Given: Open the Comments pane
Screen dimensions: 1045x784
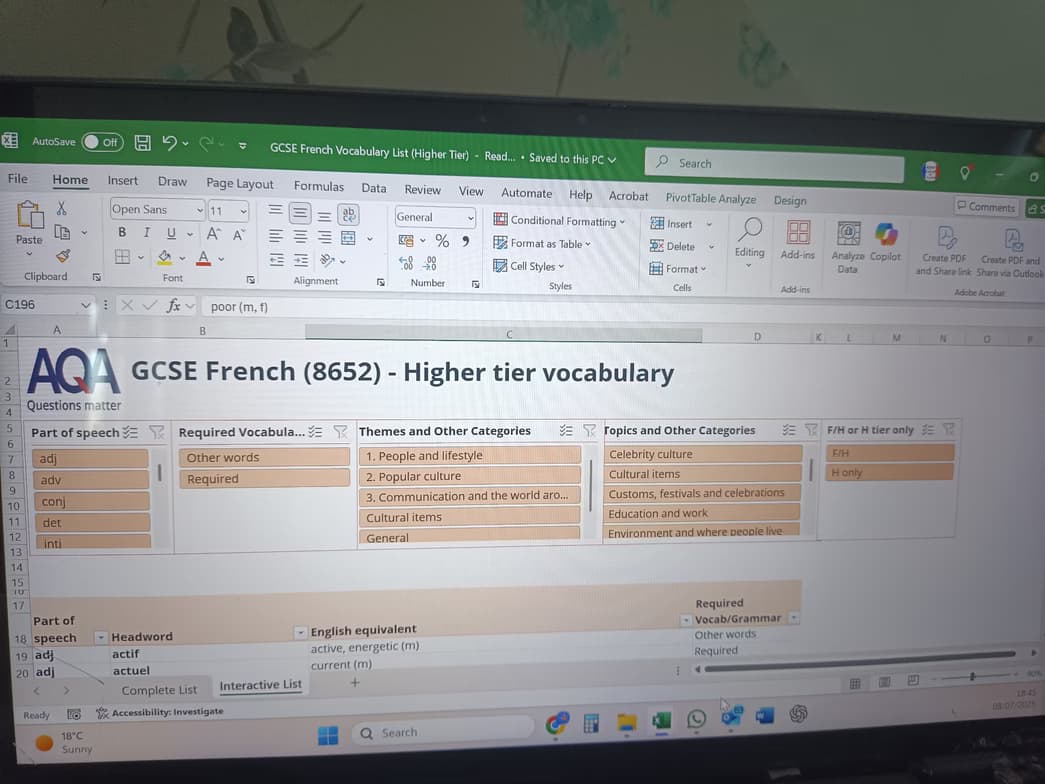Looking at the screenshot, I should click(987, 207).
